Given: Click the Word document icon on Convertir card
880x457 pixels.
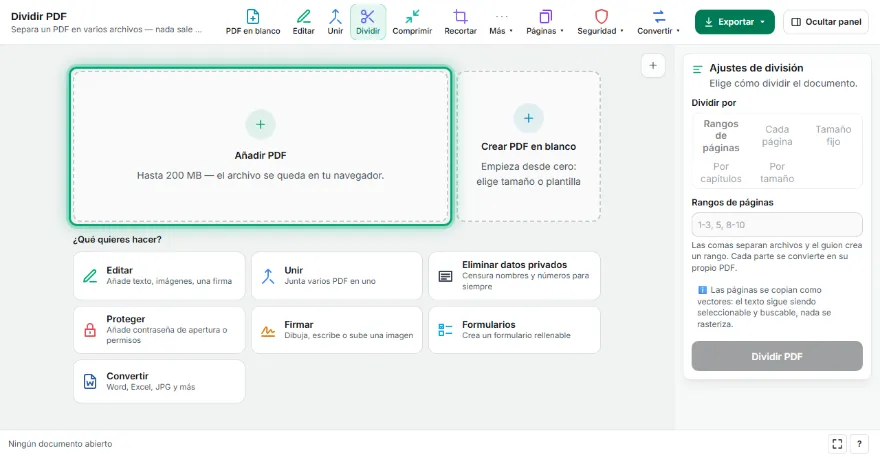Looking at the screenshot, I should [x=90, y=381].
